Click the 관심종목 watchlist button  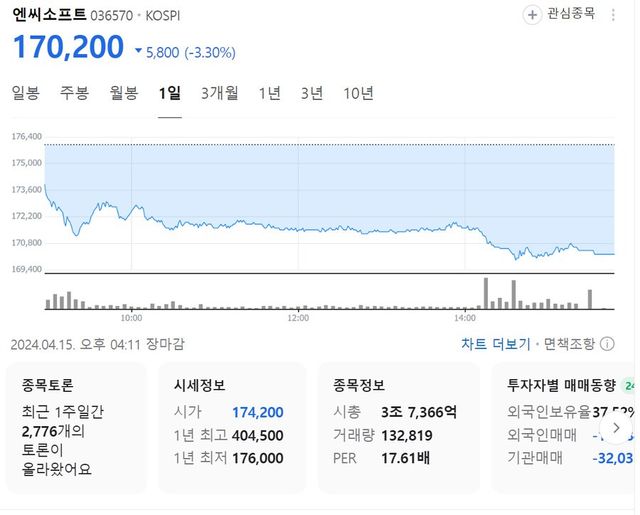coord(570,14)
